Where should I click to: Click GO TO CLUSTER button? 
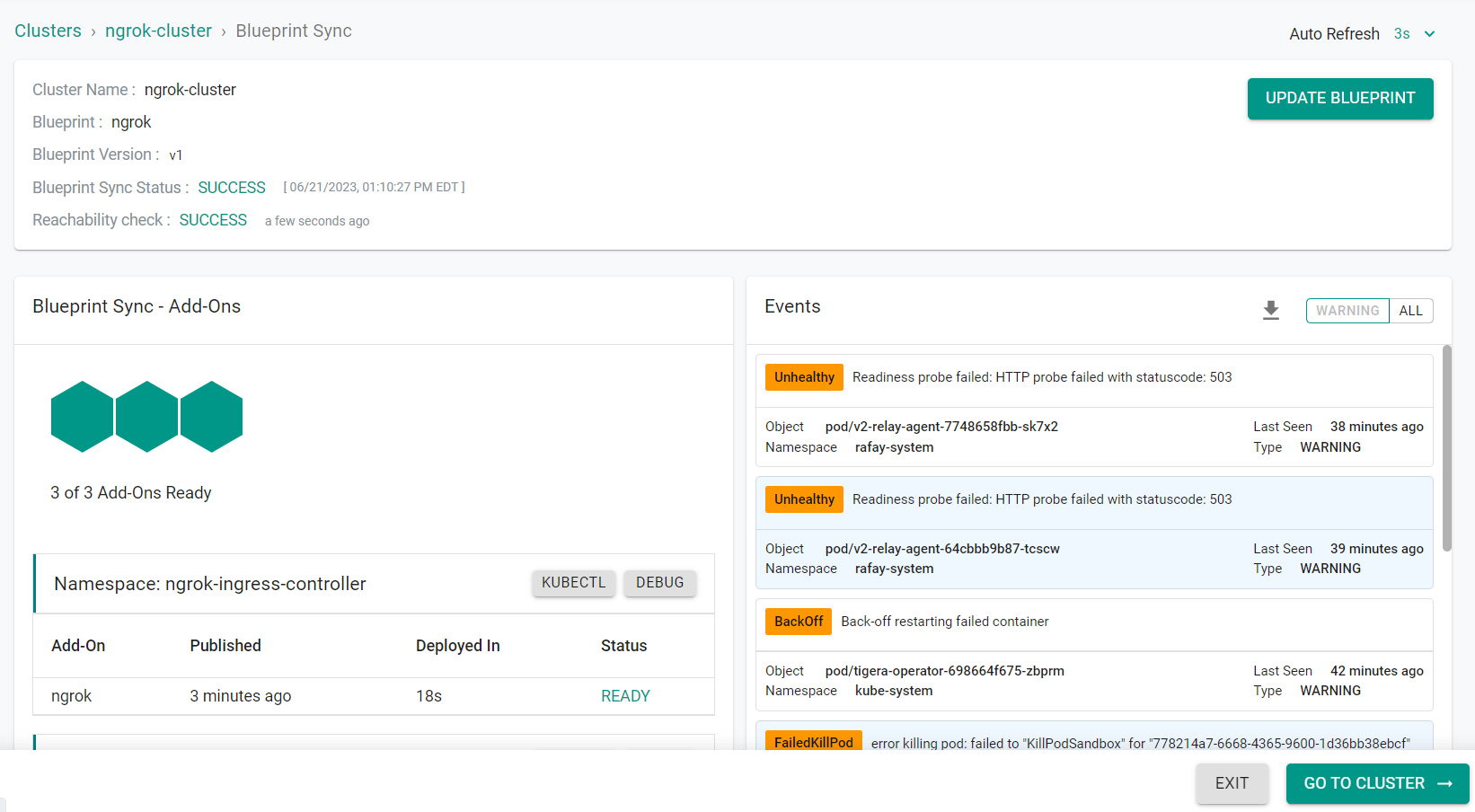1377,783
